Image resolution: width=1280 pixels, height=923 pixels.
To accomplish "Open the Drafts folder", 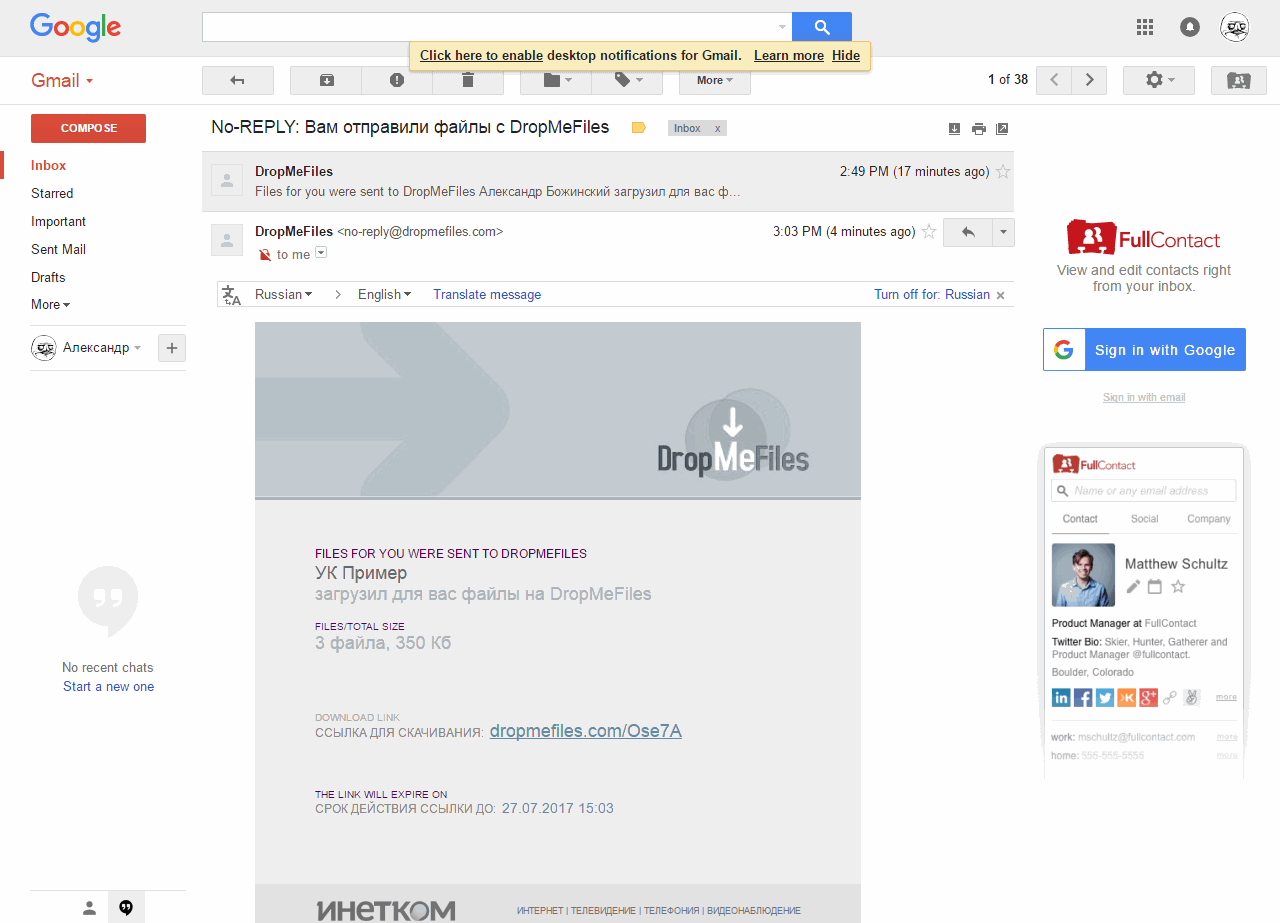I will (x=48, y=277).
